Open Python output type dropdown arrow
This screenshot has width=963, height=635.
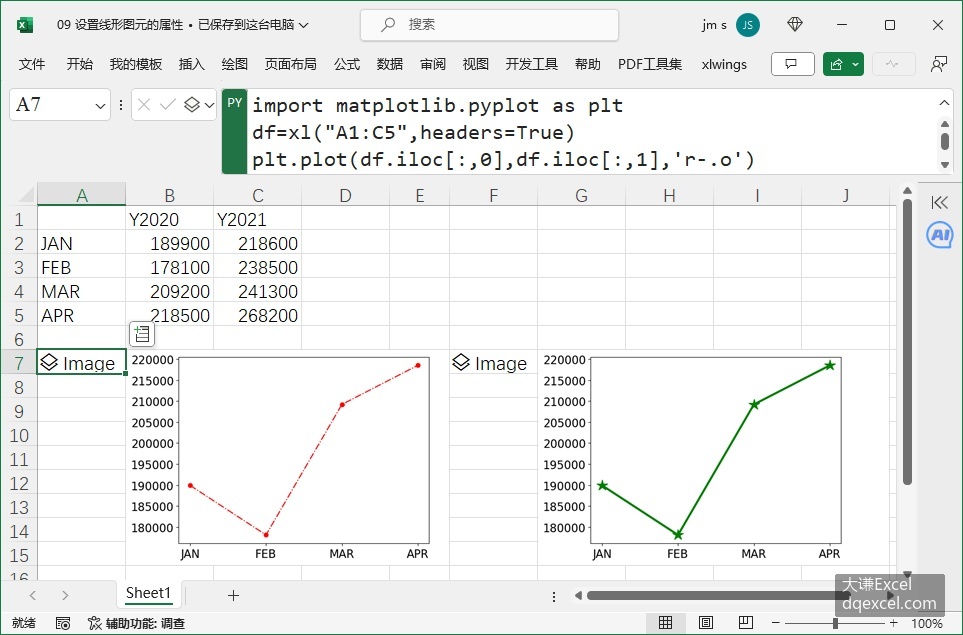click(x=209, y=106)
